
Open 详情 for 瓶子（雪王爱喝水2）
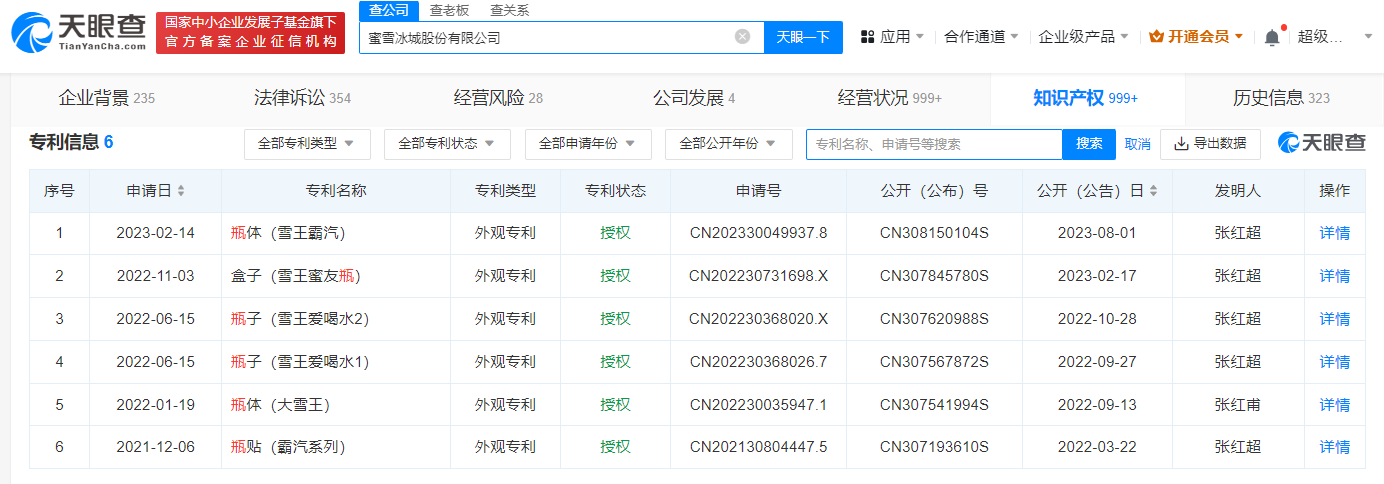(1335, 319)
